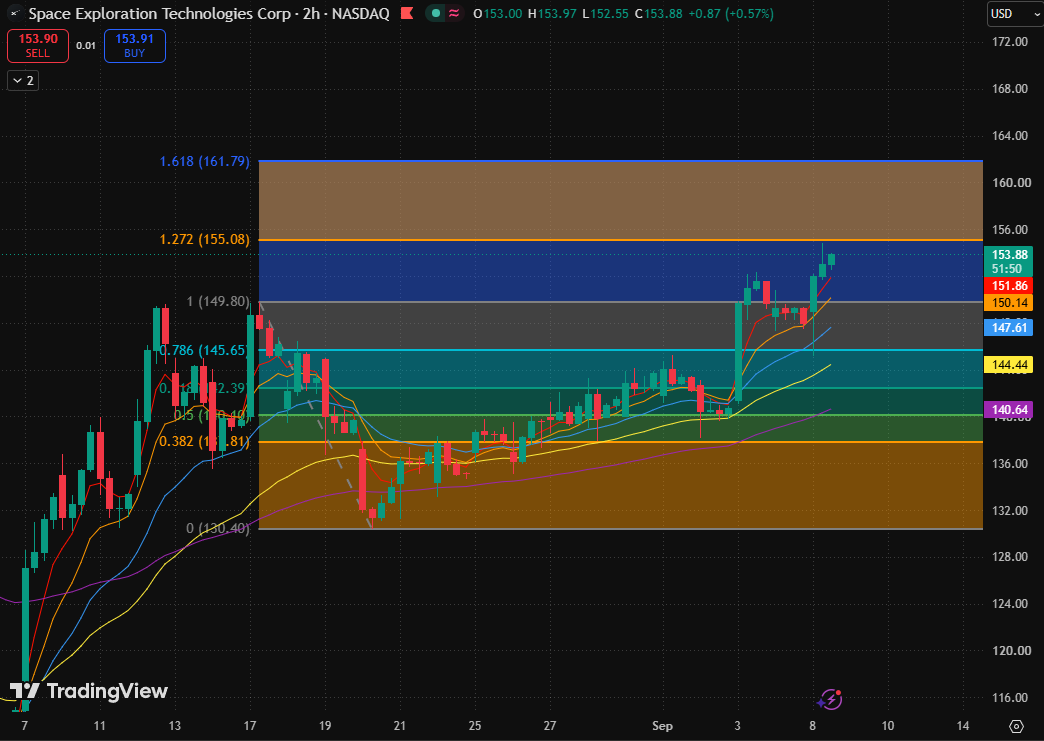Image resolution: width=1044 pixels, height=741 pixels.
Task: Click the low value L152.55
Action: point(605,13)
